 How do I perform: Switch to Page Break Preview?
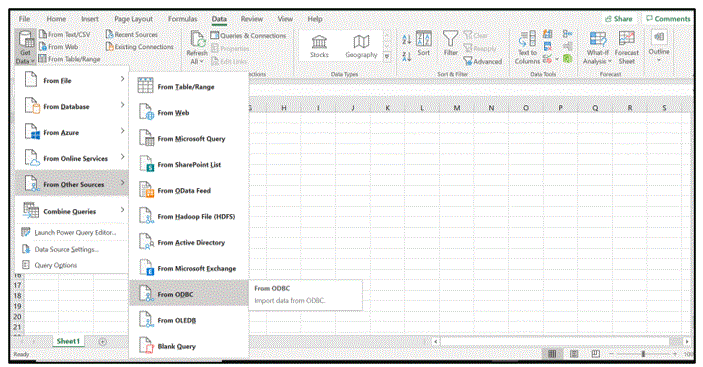pos(595,354)
